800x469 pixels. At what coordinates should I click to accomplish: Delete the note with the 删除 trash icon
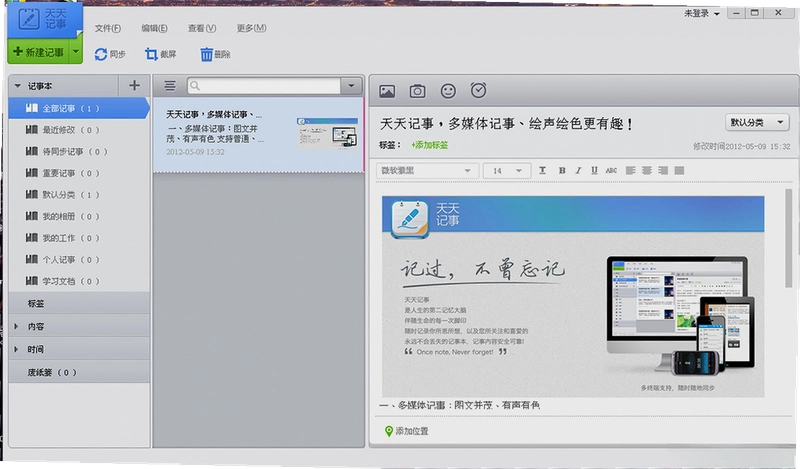[206, 54]
